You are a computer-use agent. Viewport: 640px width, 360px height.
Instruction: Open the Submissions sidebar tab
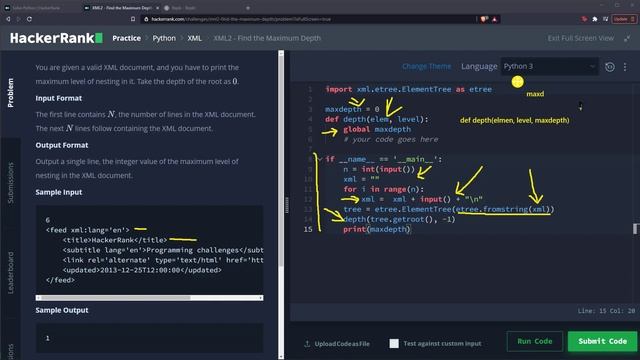point(11,183)
